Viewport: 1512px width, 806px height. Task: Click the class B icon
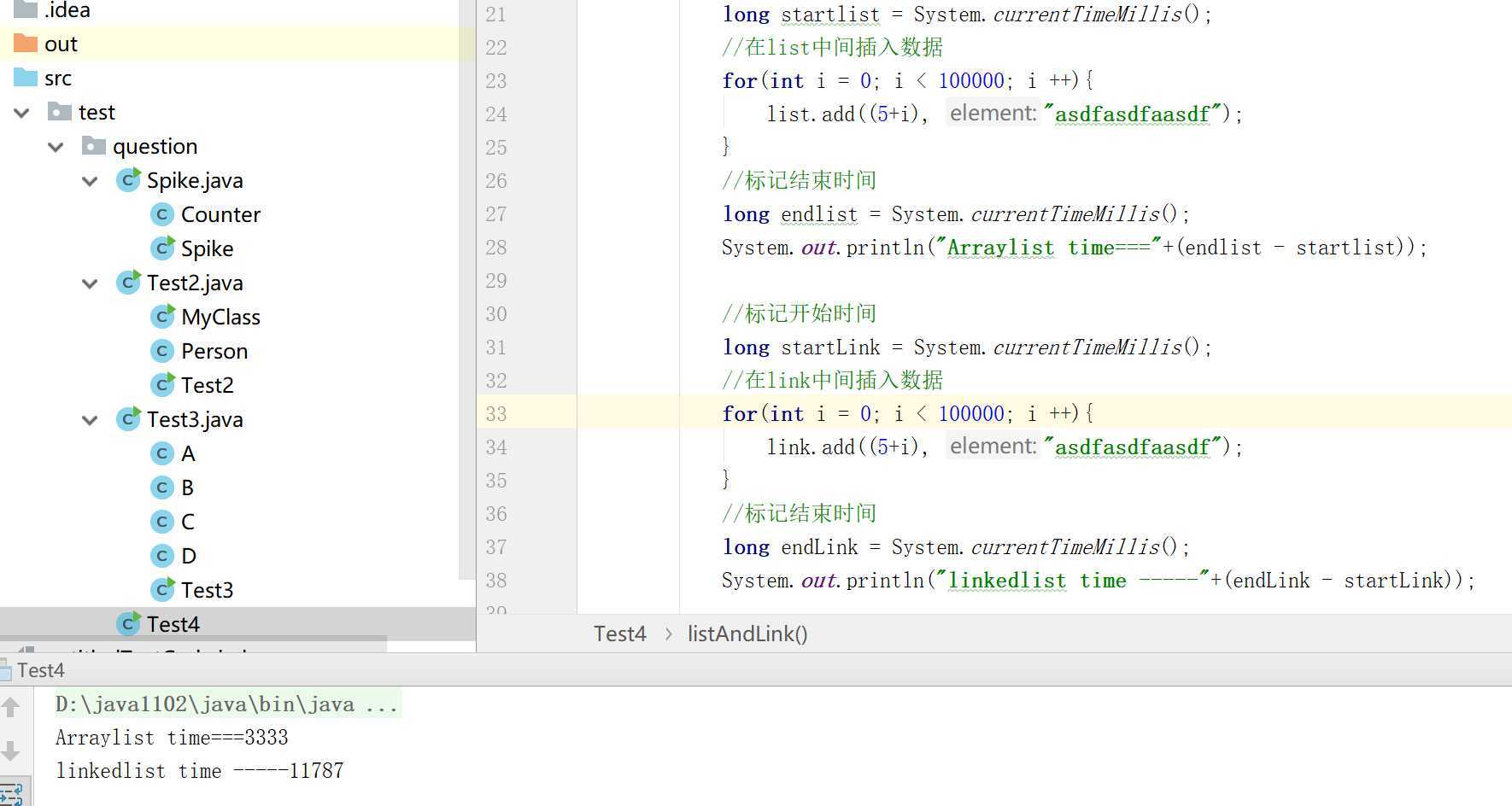(x=162, y=488)
